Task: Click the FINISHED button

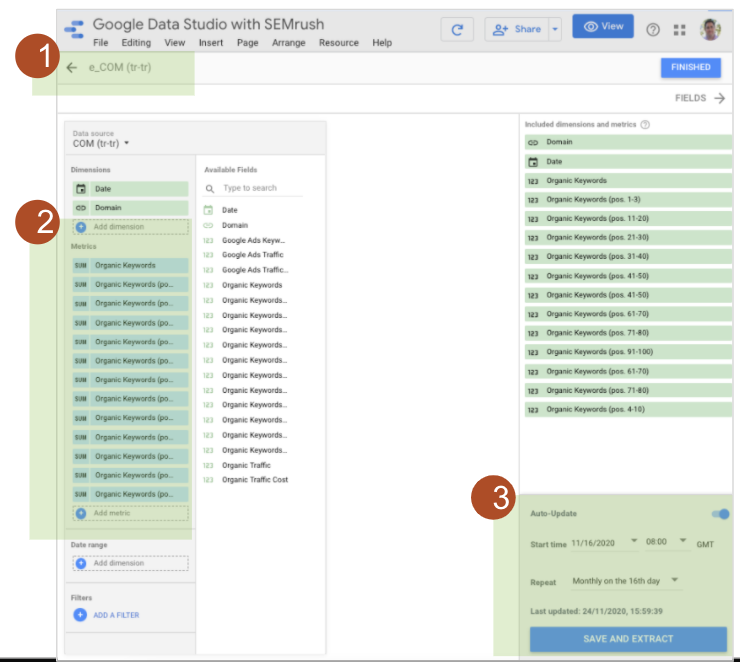Action: [690, 67]
